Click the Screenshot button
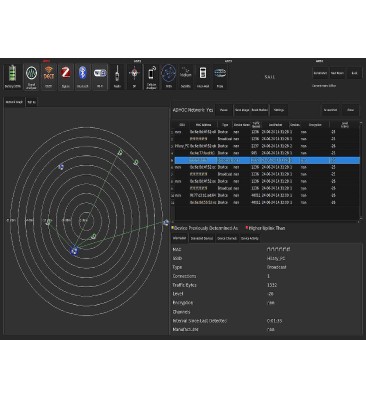 point(330,110)
